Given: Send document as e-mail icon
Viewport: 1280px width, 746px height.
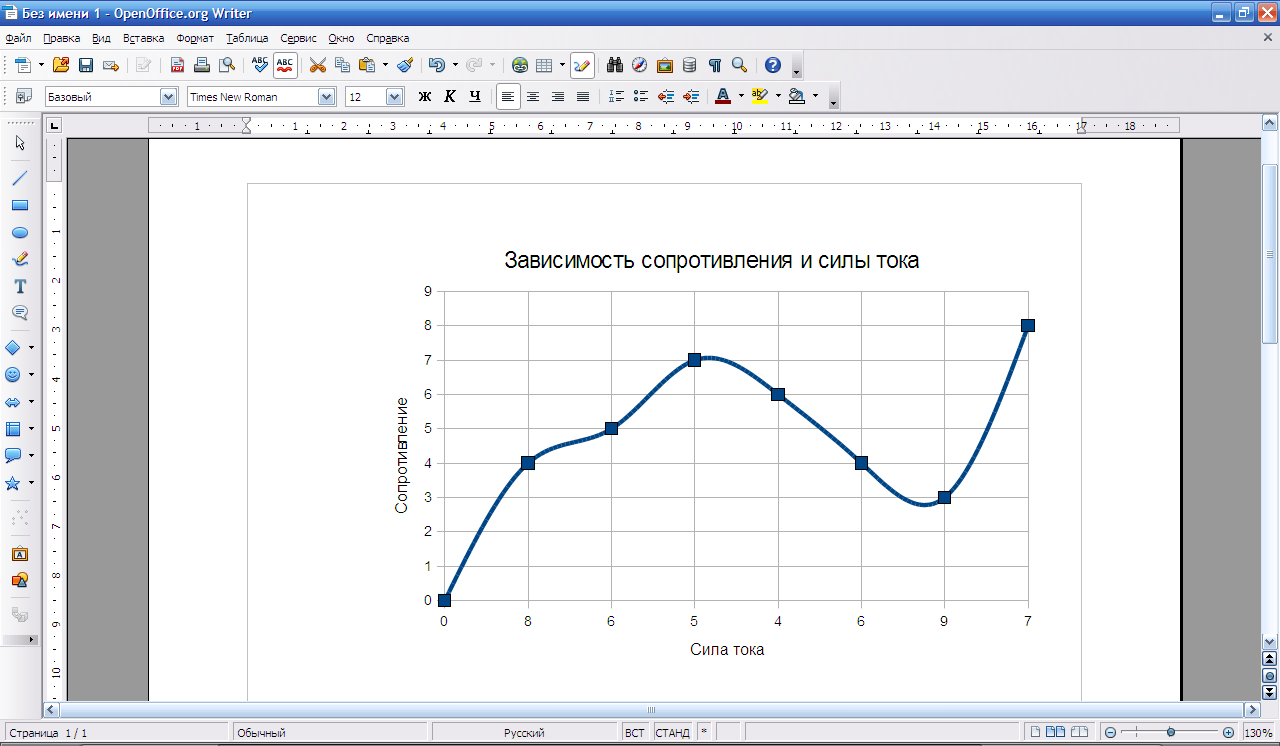Looking at the screenshot, I should tap(111, 65).
